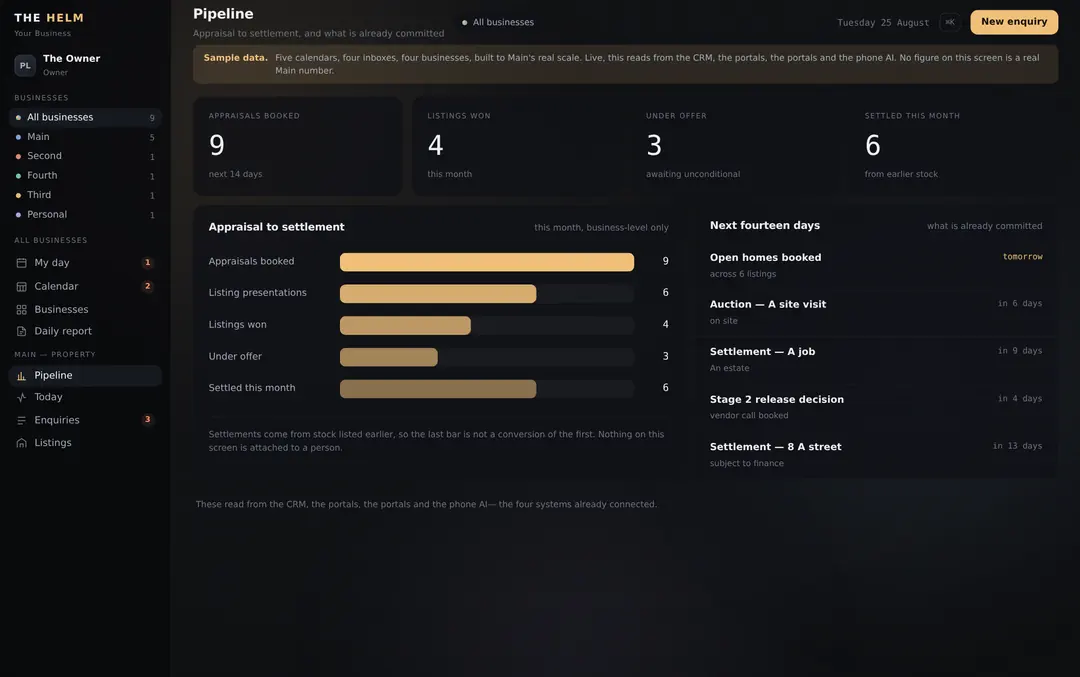Screen dimensions: 1080x677
Task: Filter by the Main business
Action: pos(85,137)
